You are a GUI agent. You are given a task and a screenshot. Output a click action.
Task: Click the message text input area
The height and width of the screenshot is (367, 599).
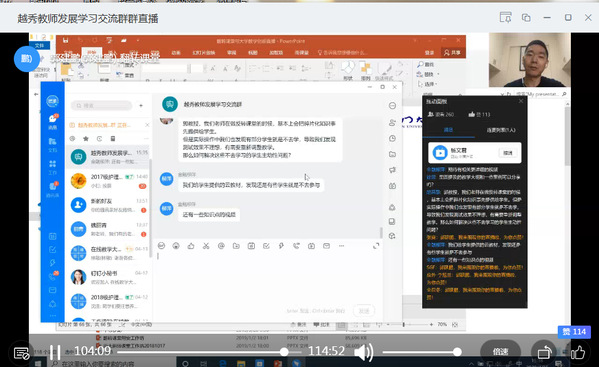coord(267,279)
